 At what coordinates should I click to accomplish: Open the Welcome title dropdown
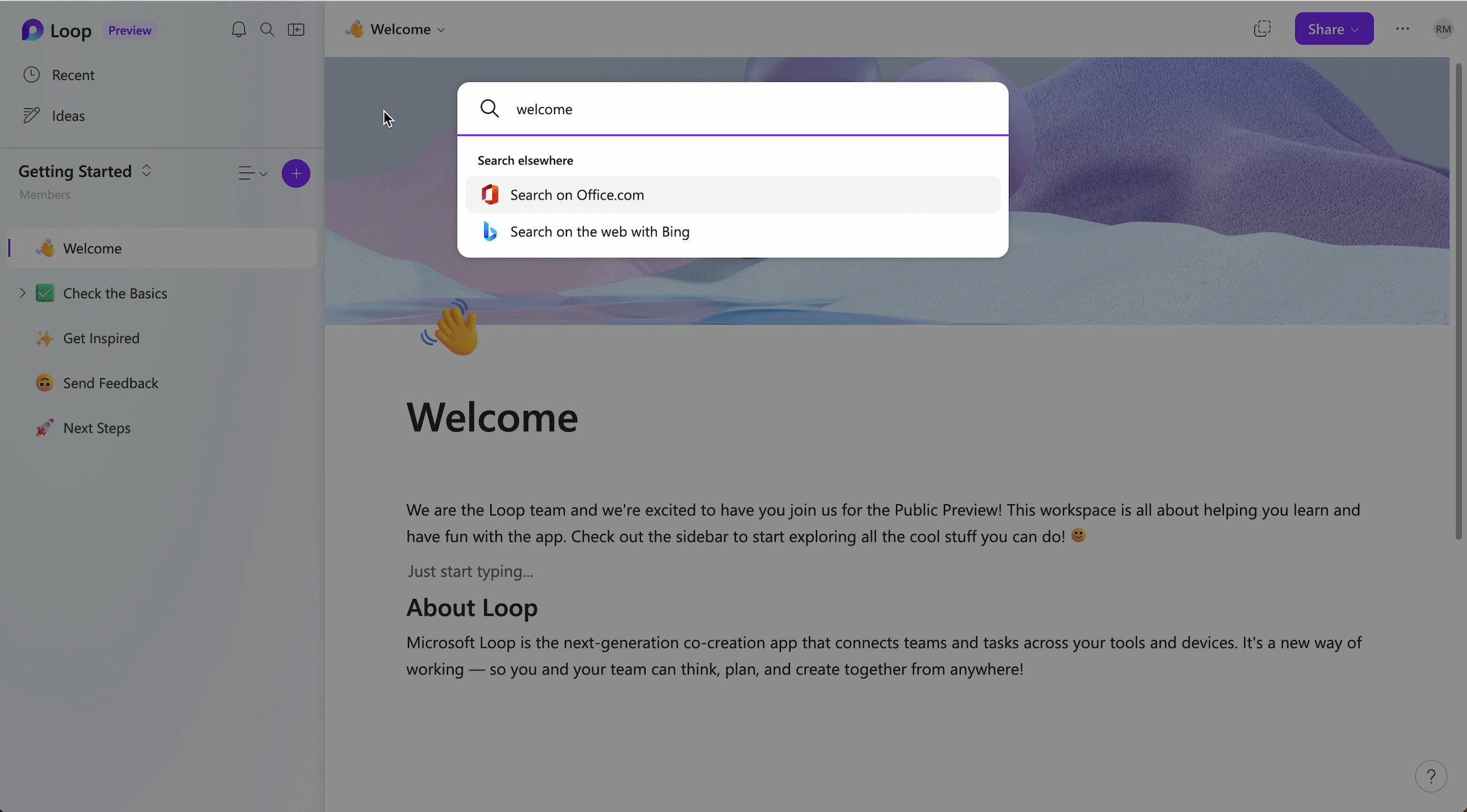coord(441,29)
